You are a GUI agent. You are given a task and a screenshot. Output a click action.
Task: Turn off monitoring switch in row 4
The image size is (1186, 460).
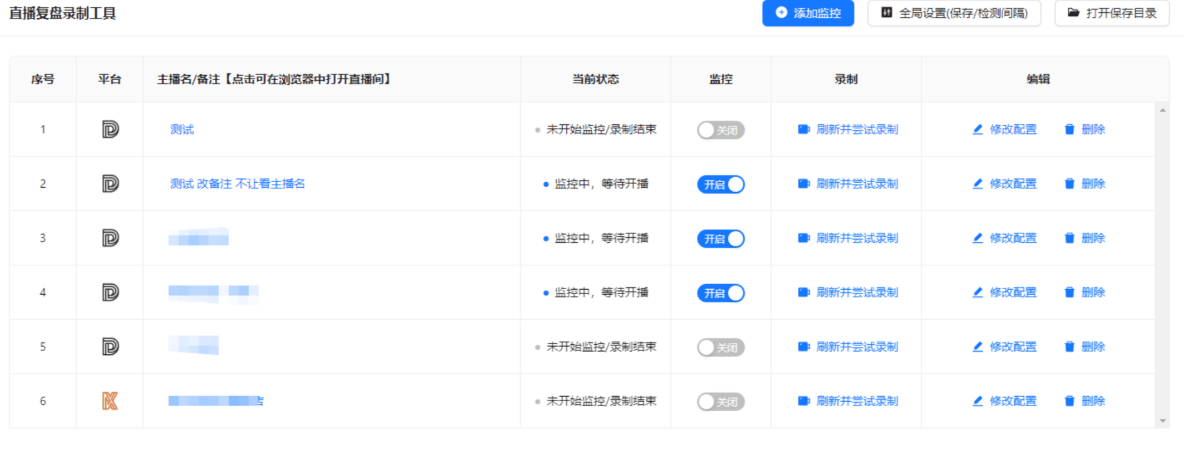(720, 293)
